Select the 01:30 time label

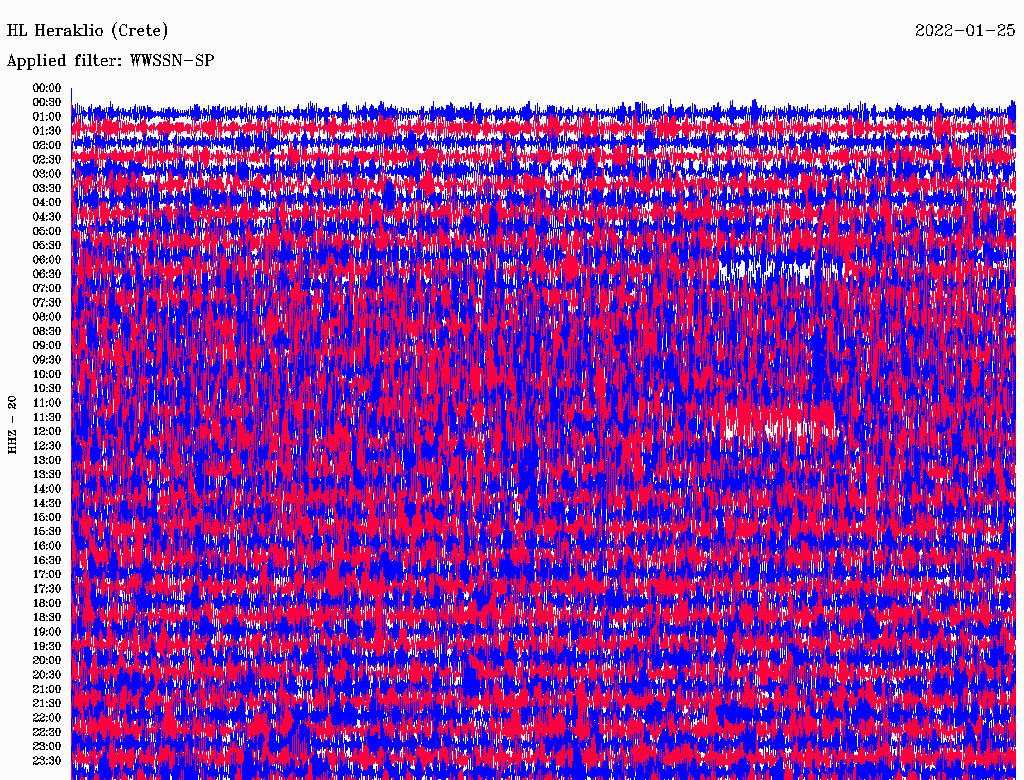(x=47, y=131)
